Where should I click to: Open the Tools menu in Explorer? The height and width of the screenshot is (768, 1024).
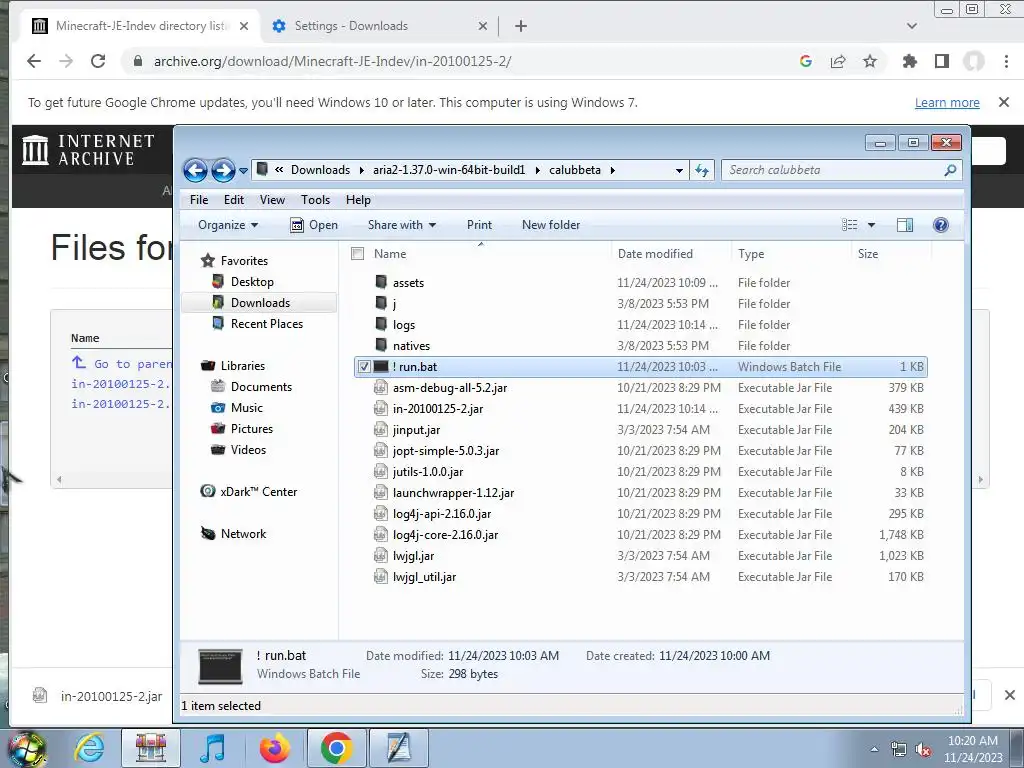coord(315,200)
